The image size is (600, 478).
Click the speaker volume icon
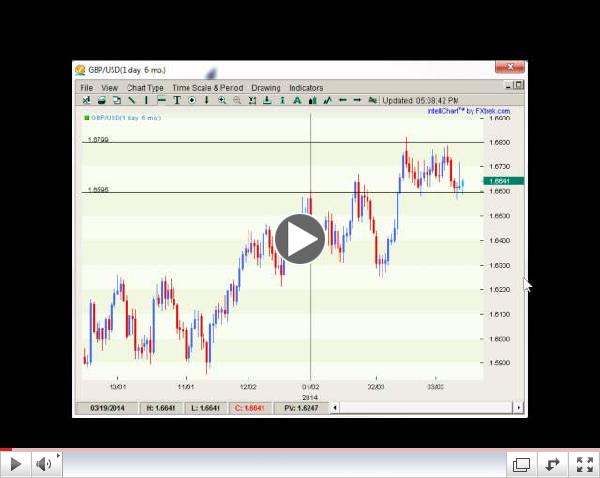click(44, 464)
